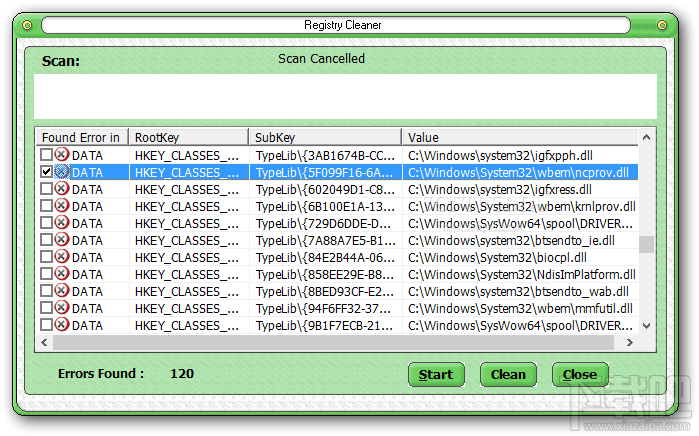
Task: Check the box for btsendto_ie.dll entry
Action: pos(46,239)
